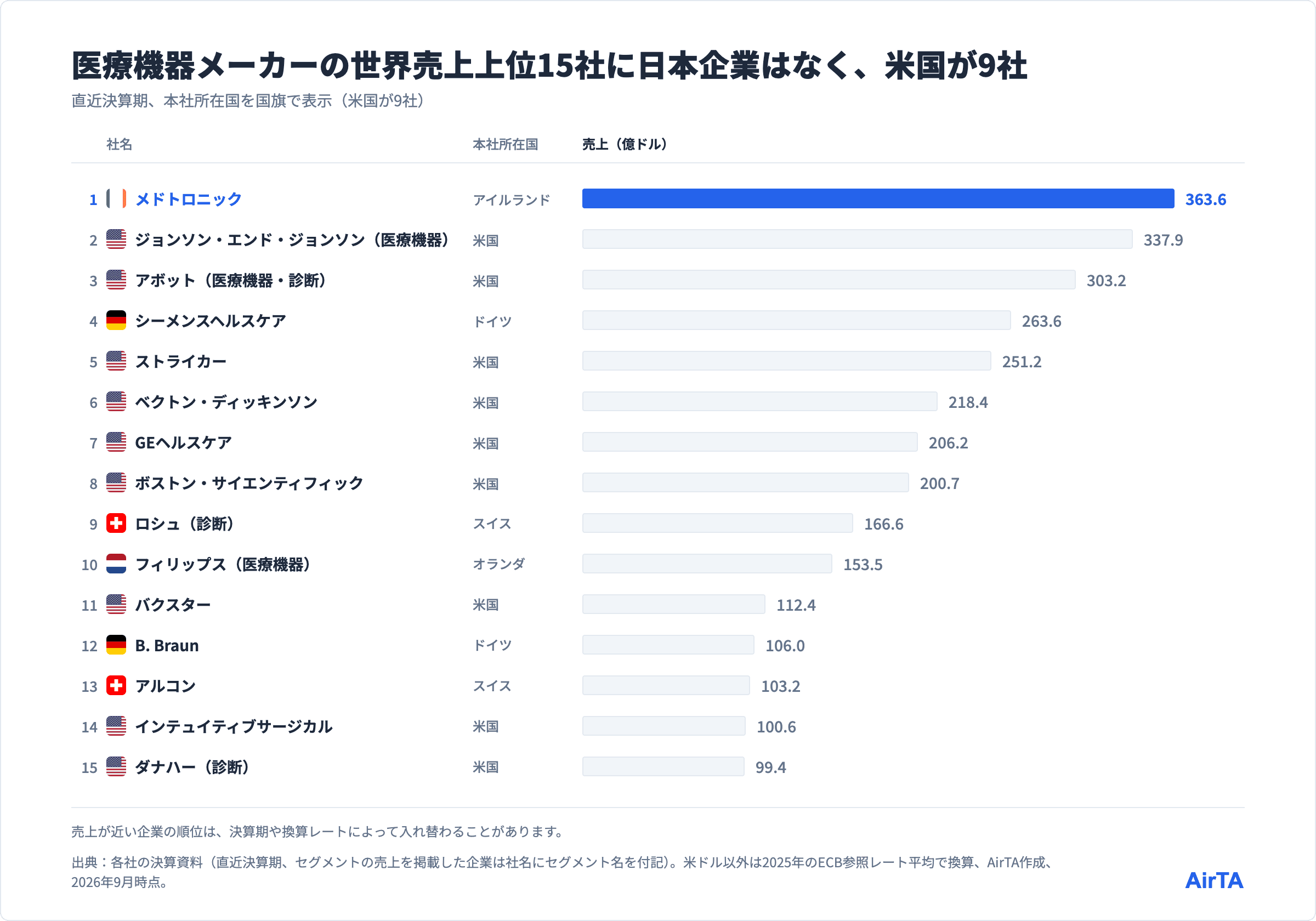Click the company name アルコン
The image size is (1316, 921).
coord(166,686)
